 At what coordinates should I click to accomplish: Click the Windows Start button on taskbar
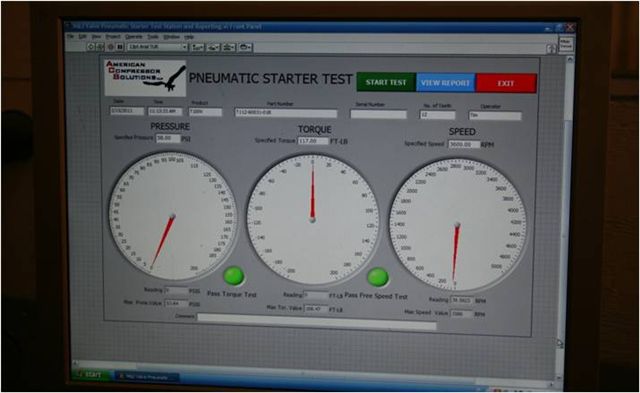pyautogui.click(x=92, y=375)
